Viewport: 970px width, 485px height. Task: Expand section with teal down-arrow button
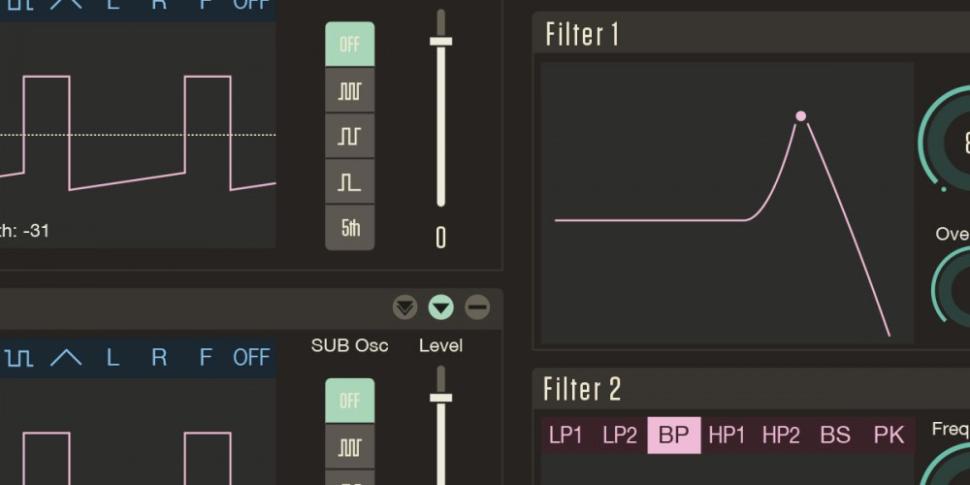pyautogui.click(x=441, y=308)
